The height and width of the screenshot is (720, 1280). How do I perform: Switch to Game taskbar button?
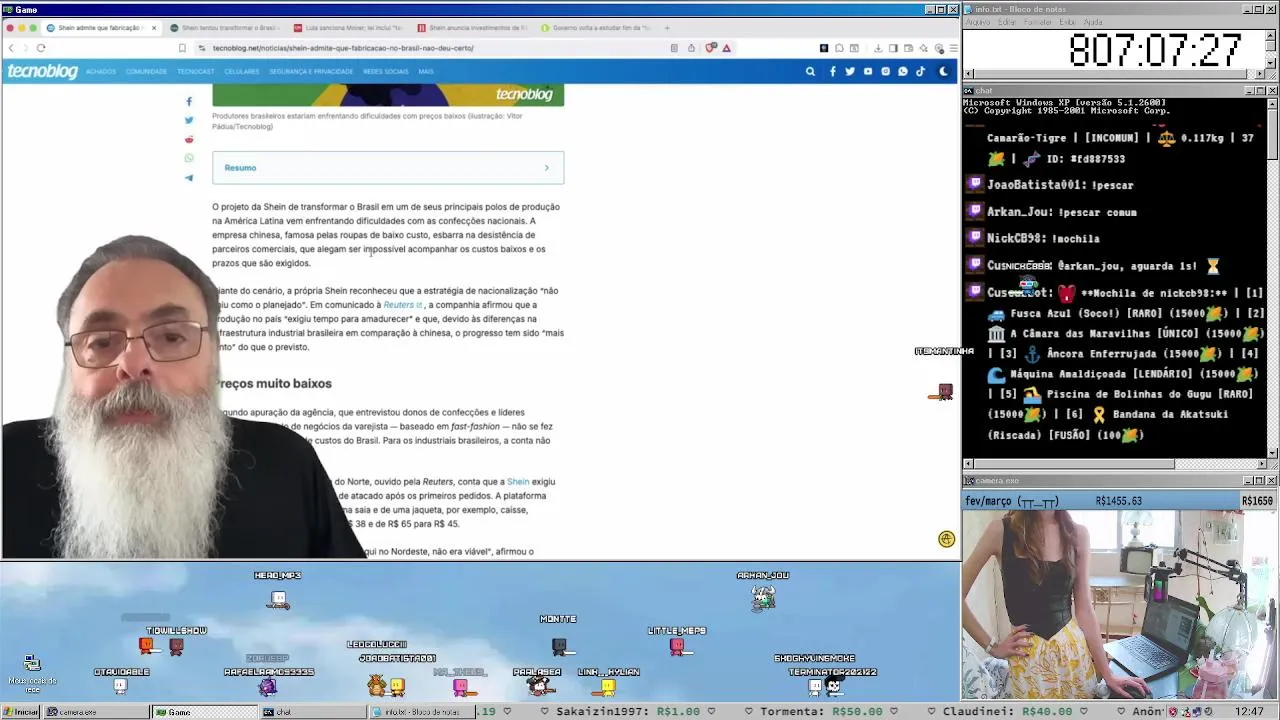point(203,712)
